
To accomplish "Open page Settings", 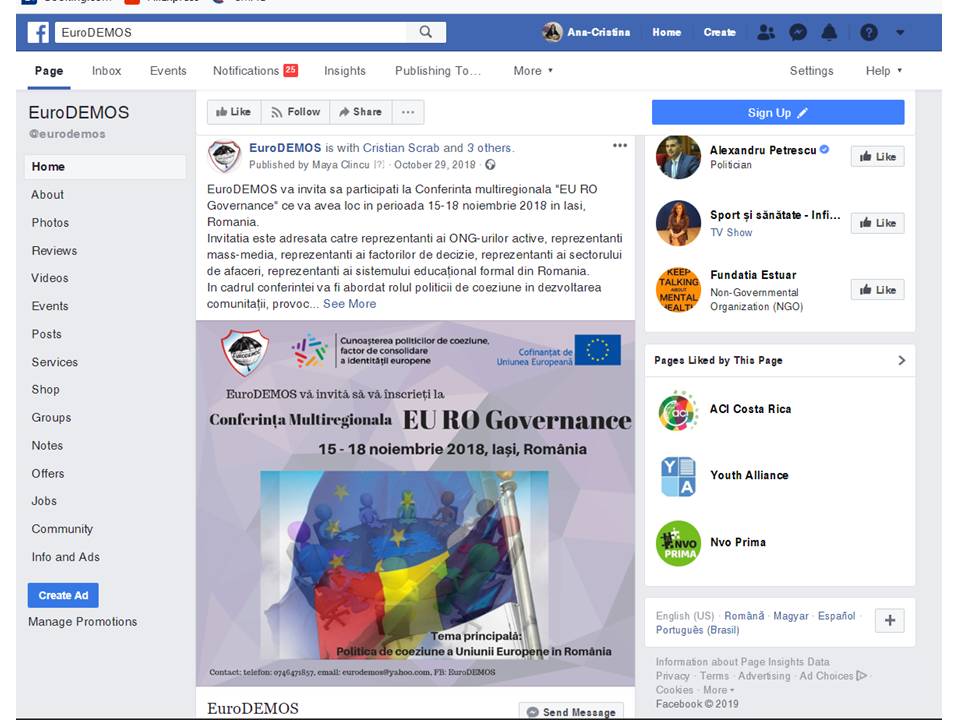I will (811, 70).
